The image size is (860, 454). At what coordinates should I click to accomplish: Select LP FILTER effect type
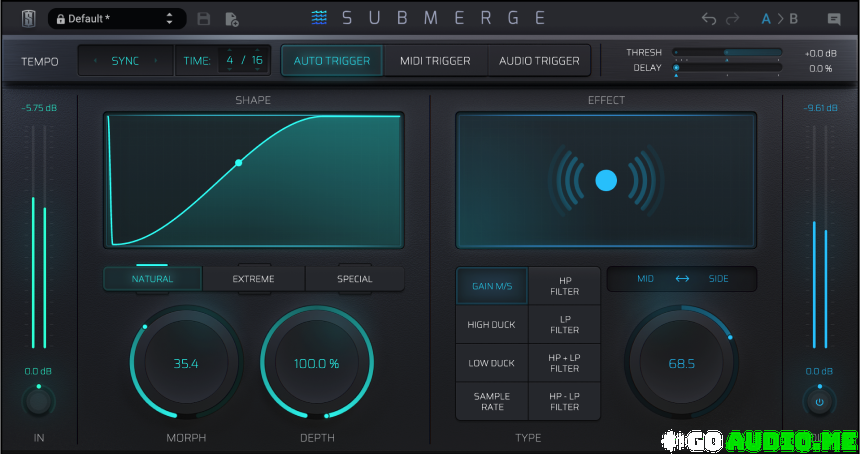point(564,324)
